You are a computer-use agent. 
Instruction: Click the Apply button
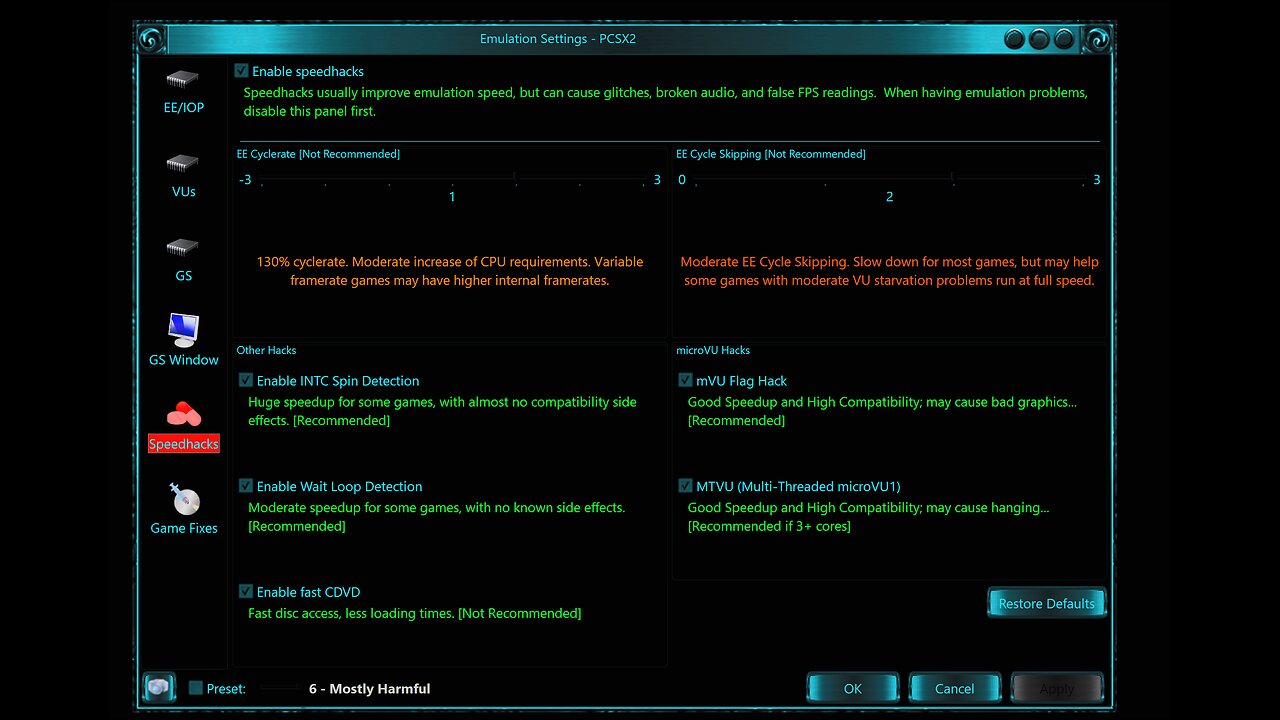[1057, 688]
